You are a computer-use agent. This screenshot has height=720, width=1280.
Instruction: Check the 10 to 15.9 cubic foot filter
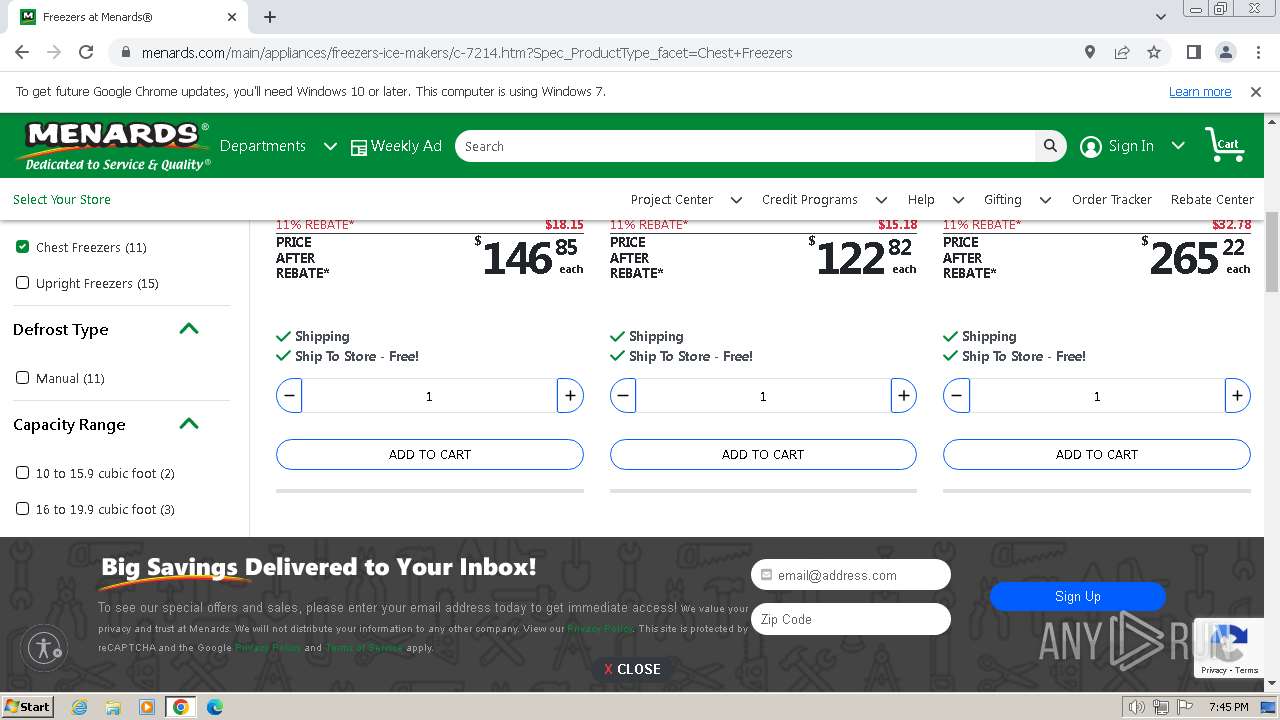pos(22,473)
